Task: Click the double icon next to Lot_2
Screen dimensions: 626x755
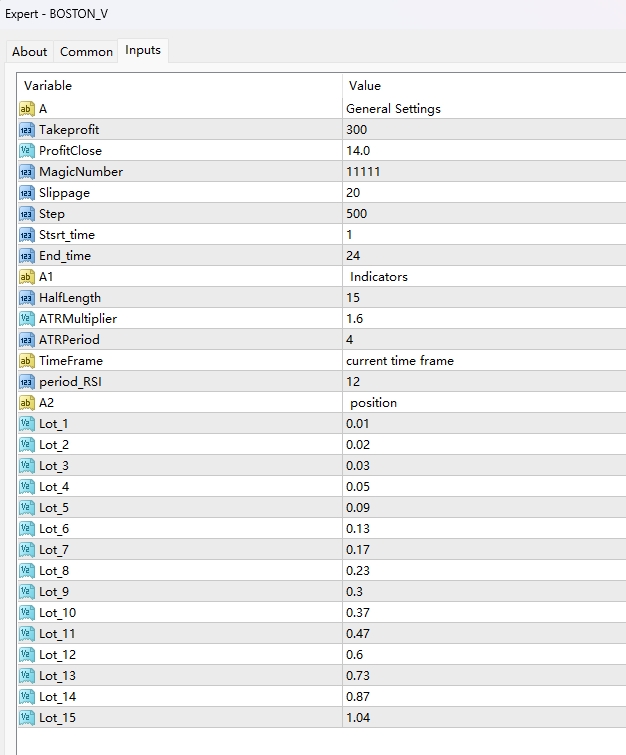Action: click(x=26, y=445)
